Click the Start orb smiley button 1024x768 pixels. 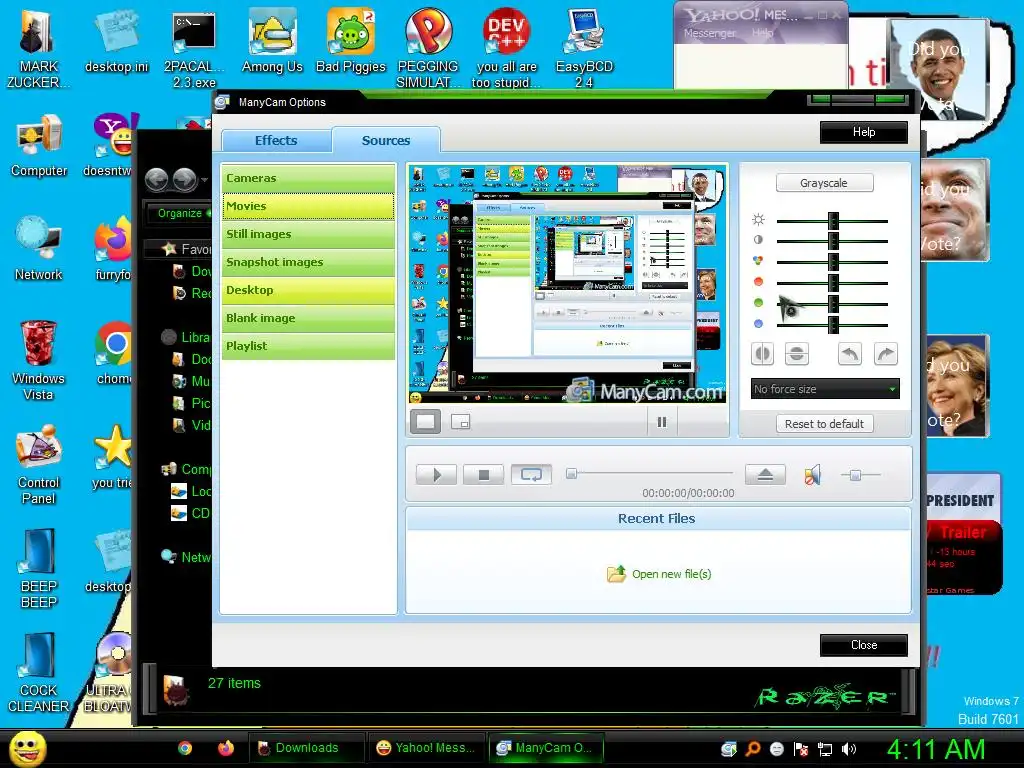pyautogui.click(x=27, y=748)
